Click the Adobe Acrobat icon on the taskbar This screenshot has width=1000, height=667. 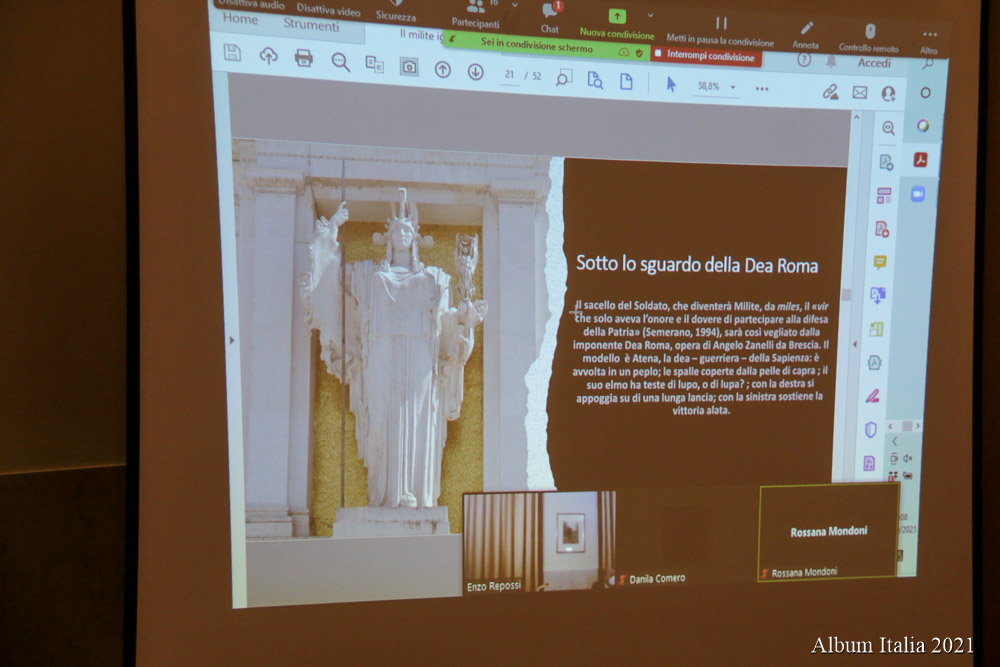[x=920, y=159]
